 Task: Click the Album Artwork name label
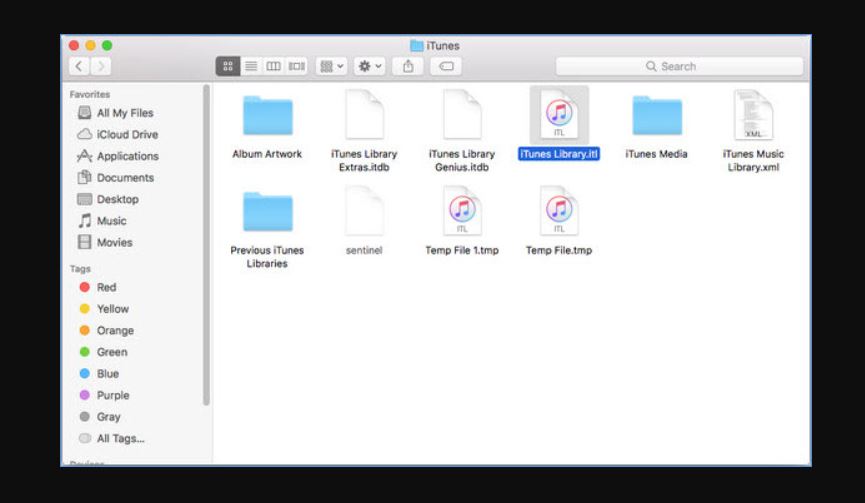(x=267, y=154)
